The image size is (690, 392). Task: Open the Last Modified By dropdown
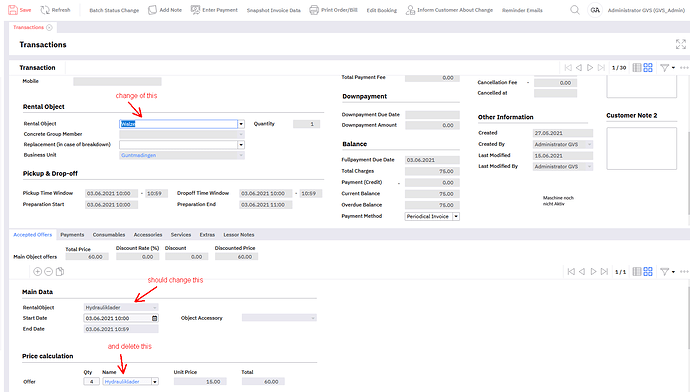pyautogui.click(x=589, y=167)
